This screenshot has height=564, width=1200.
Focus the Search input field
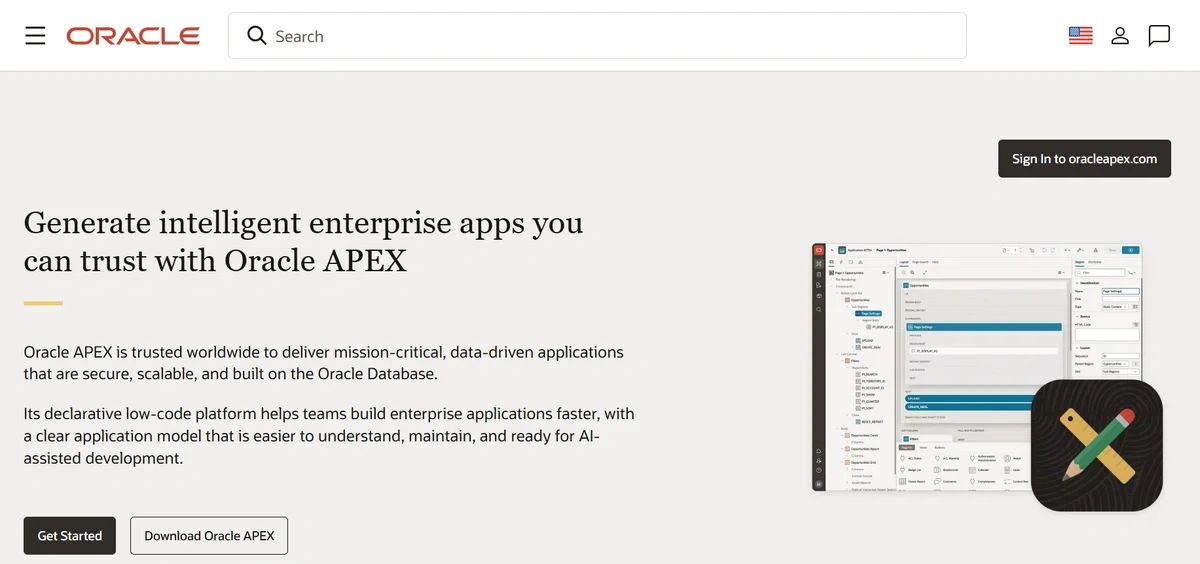point(597,36)
